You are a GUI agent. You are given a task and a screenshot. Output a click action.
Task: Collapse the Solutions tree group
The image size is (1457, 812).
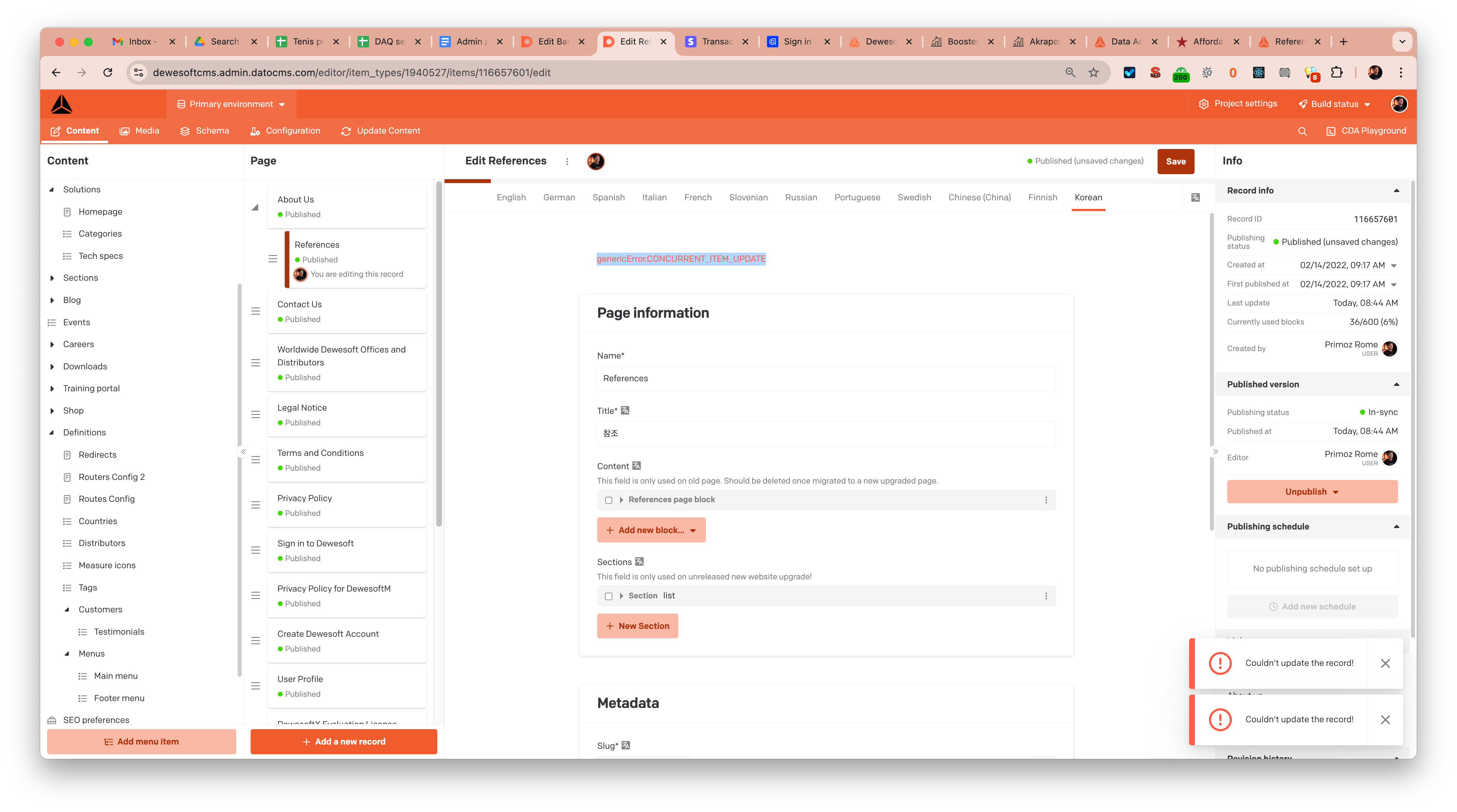(x=51, y=190)
